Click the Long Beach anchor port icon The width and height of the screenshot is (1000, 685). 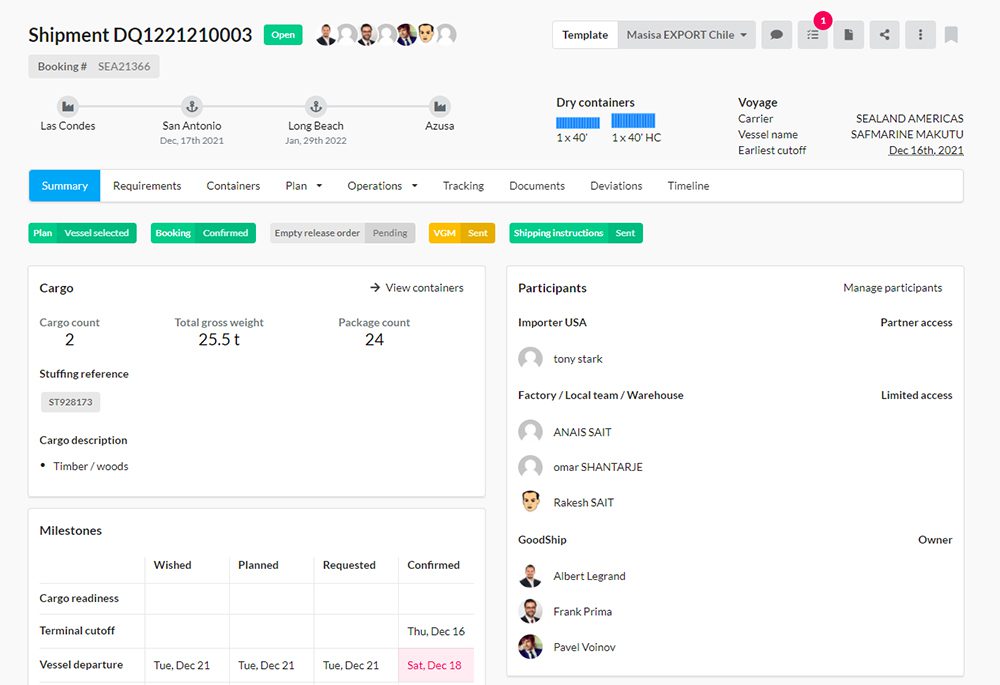(316, 106)
